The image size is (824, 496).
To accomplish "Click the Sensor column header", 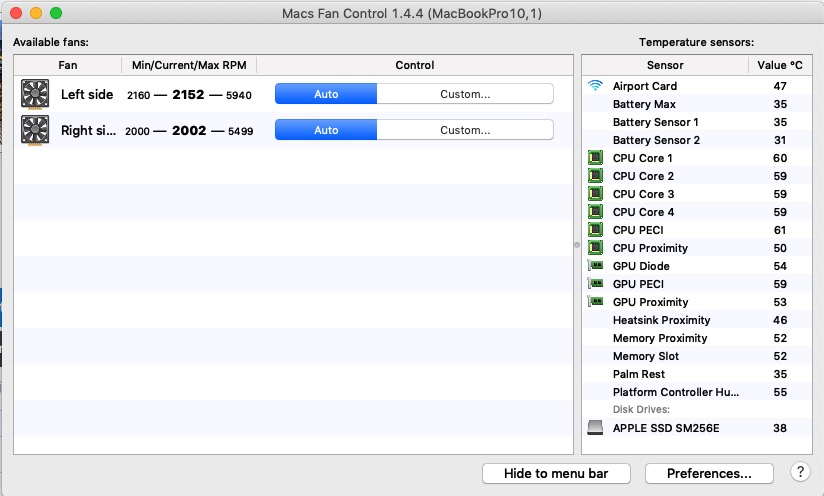I will (x=665, y=65).
